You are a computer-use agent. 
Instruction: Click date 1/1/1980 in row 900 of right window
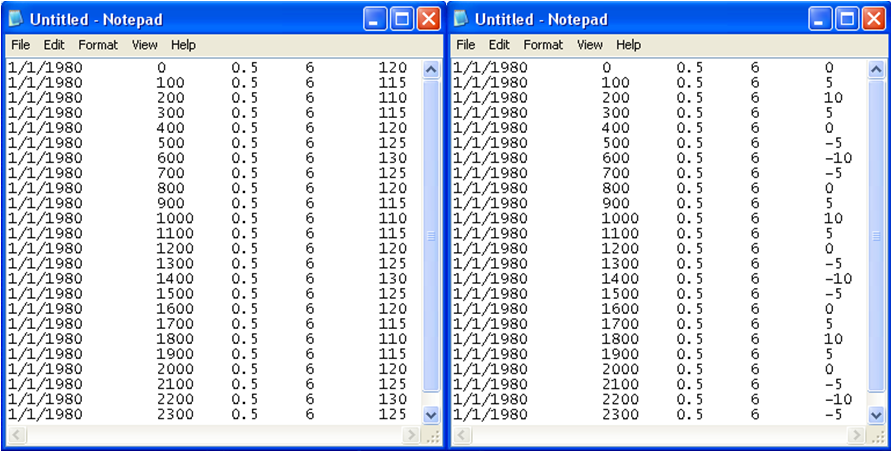(490, 204)
